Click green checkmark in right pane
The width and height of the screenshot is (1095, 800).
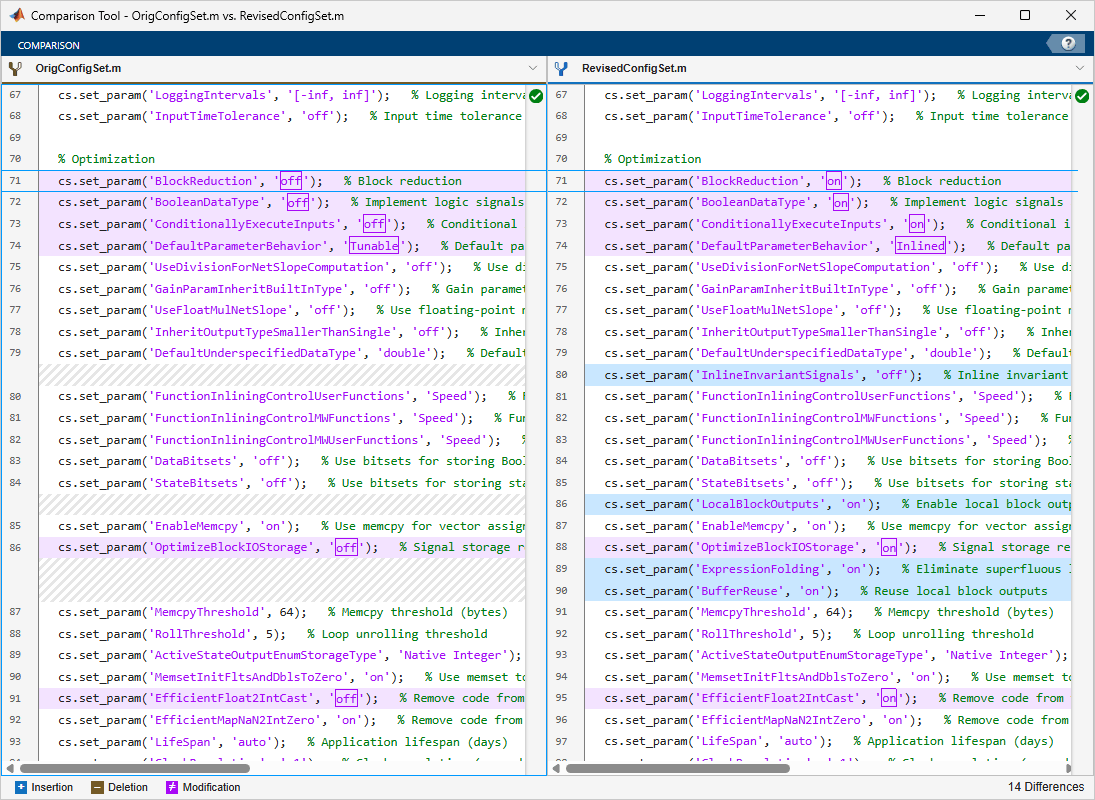1082,96
